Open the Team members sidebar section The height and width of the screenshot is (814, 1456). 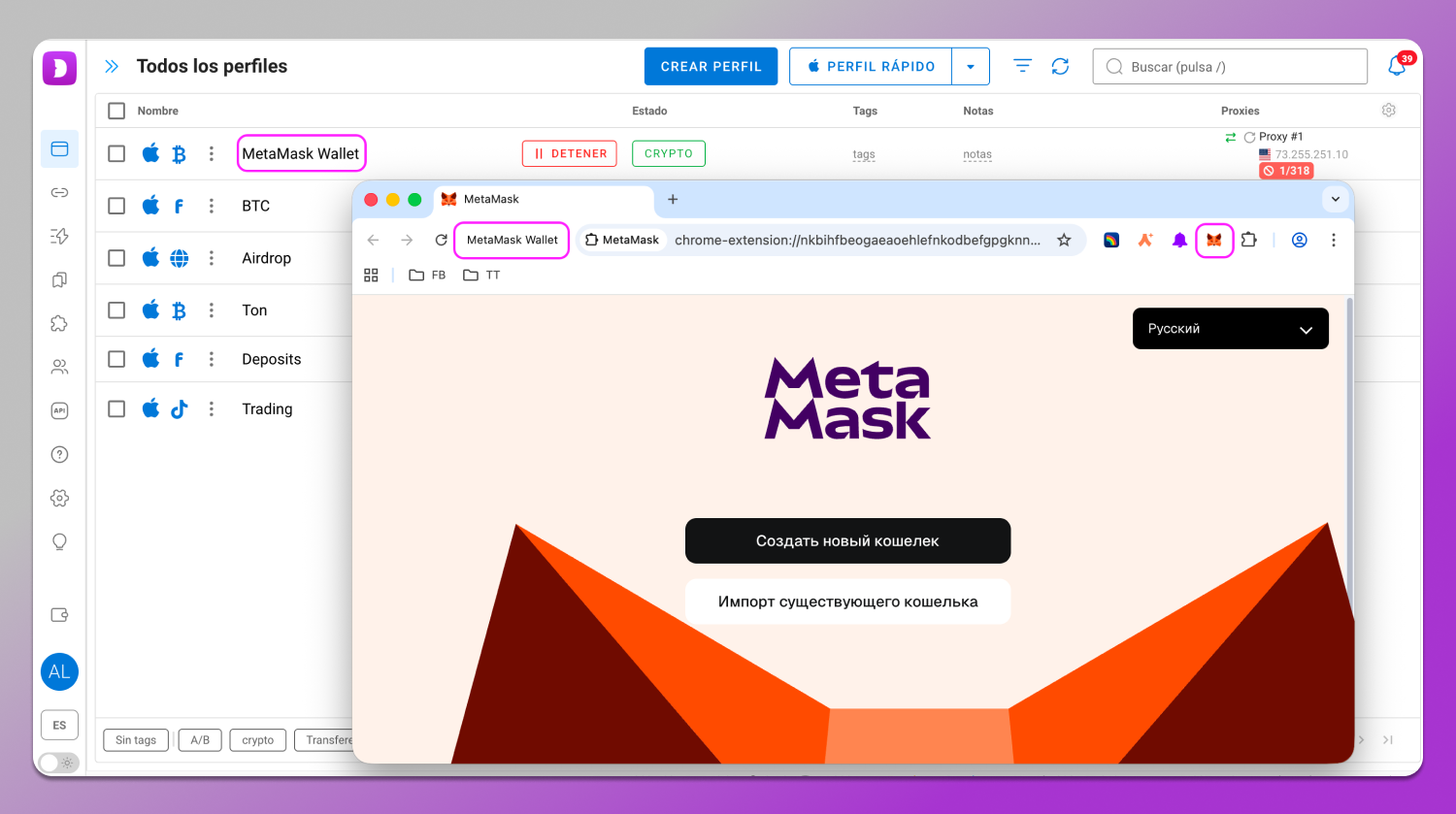[59, 367]
